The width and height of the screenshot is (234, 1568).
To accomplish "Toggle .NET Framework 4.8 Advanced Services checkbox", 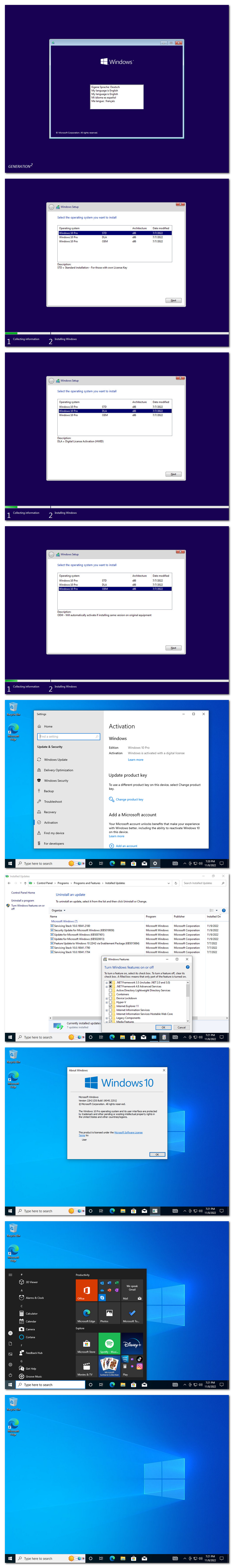I will click(x=111, y=987).
